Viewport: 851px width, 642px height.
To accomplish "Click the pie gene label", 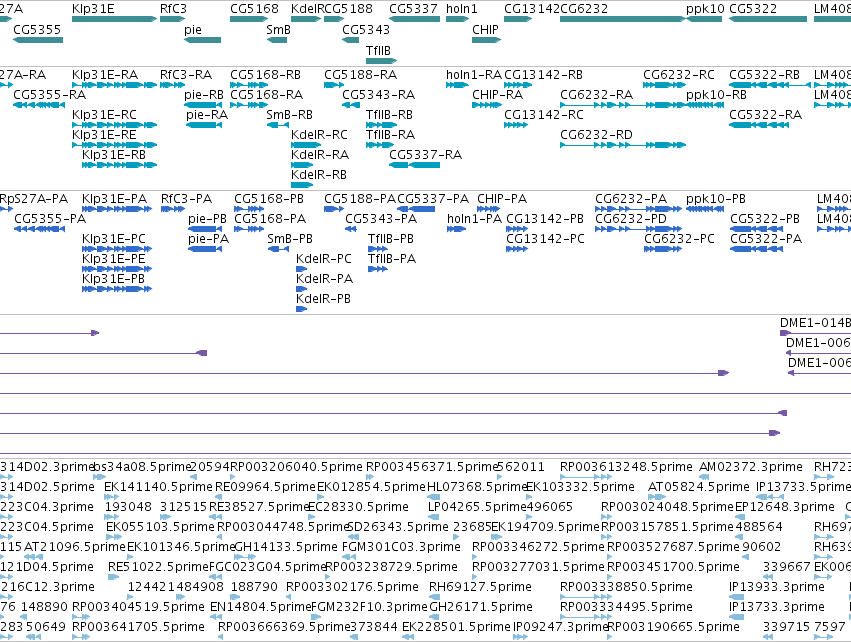I will pos(193,29).
